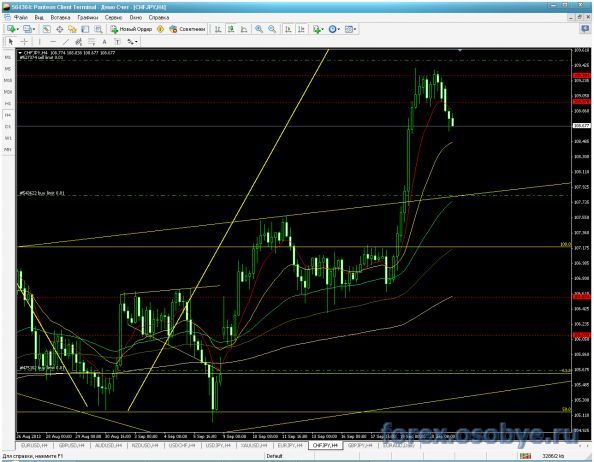Open the Strategy Tester icon
Viewport: 594px width, 462px height.
pos(98,29)
